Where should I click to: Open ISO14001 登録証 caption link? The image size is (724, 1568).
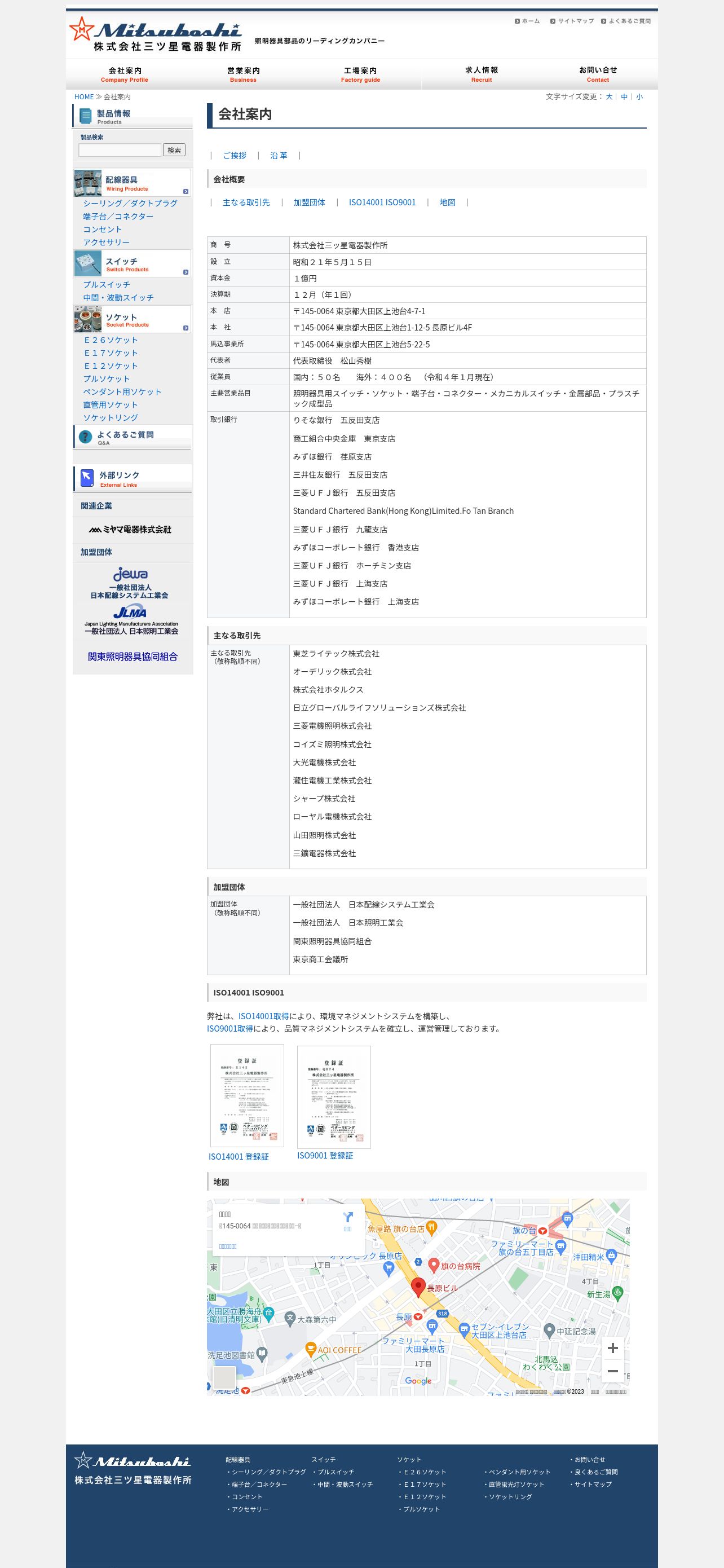pyautogui.click(x=239, y=1156)
